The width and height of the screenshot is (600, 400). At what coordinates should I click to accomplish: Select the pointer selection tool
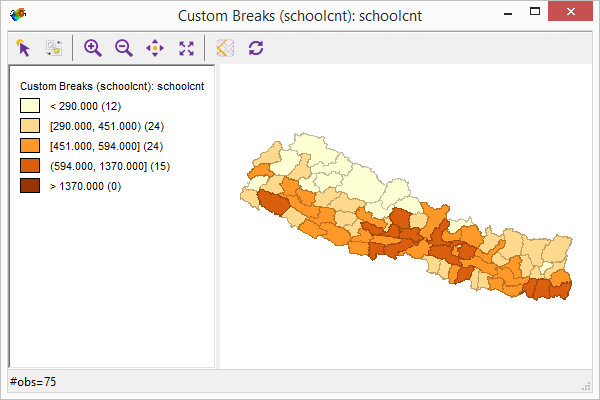23,48
